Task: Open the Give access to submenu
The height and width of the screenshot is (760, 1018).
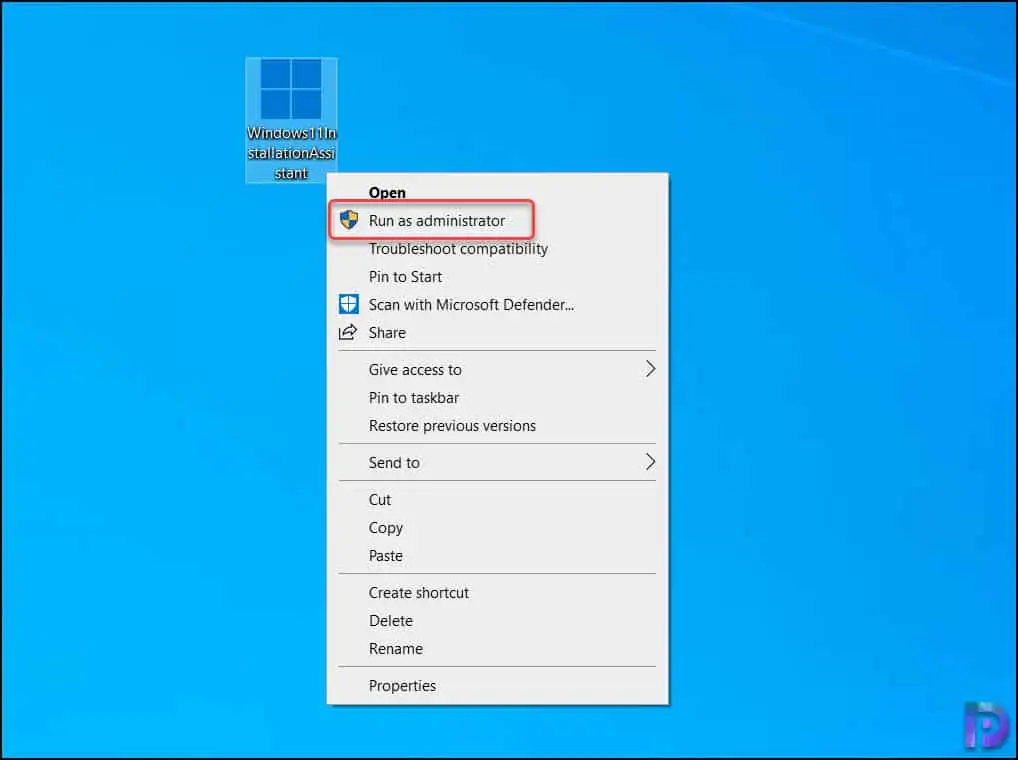Action: (497, 369)
